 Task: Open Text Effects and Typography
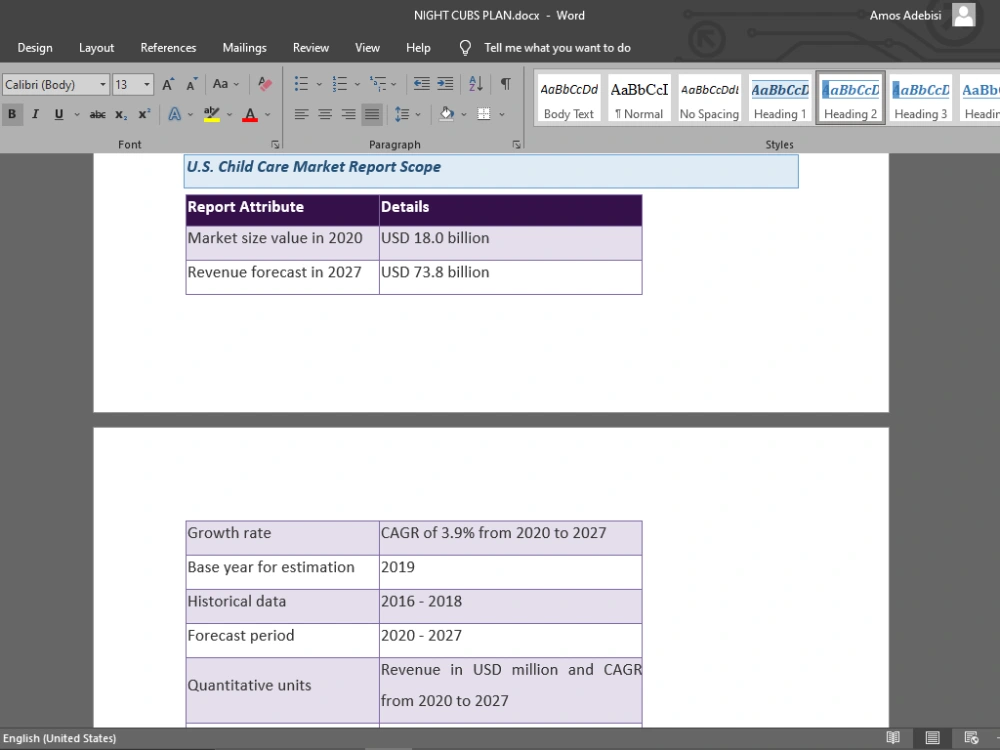click(x=174, y=115)
